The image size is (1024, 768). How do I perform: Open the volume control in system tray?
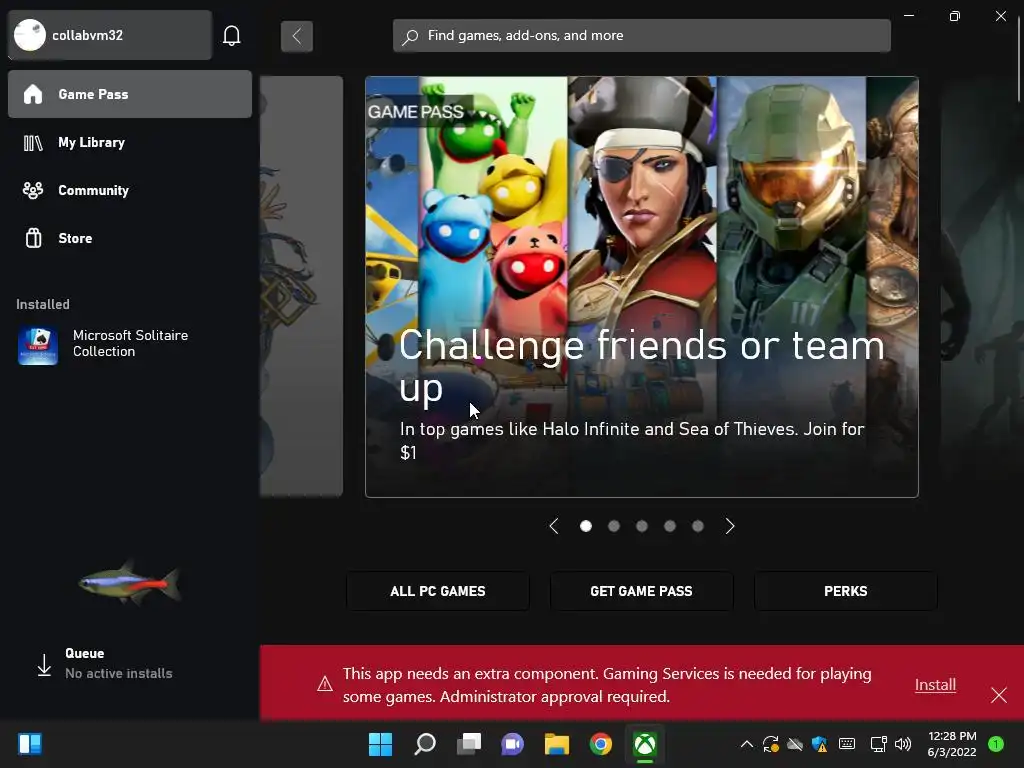pyautogui.click(x=903, y=744)
